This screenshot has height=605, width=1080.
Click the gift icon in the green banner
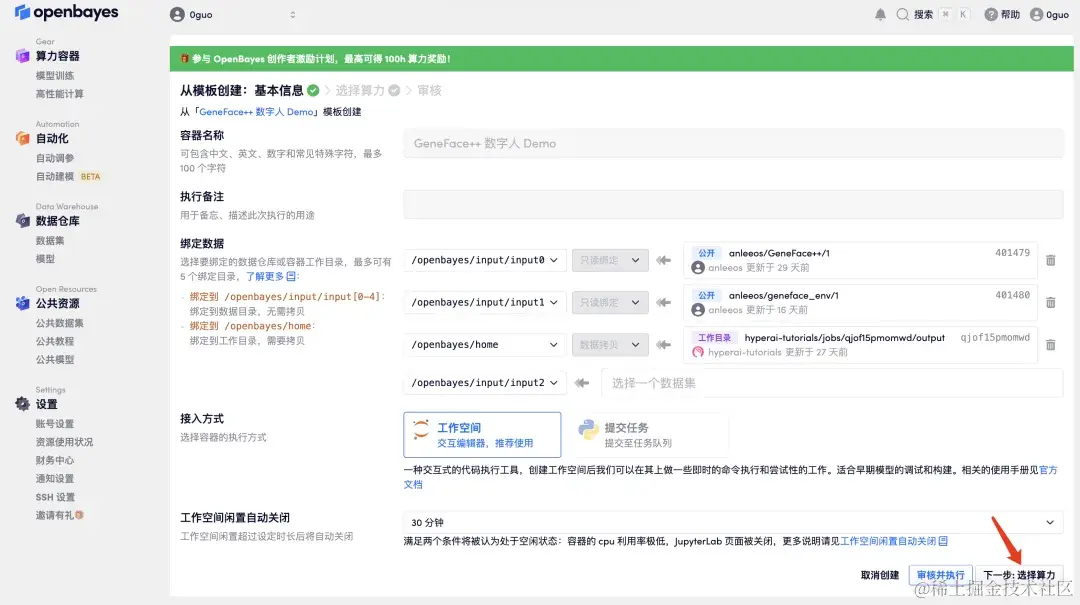pyautogui.click(x=184, y=59)
